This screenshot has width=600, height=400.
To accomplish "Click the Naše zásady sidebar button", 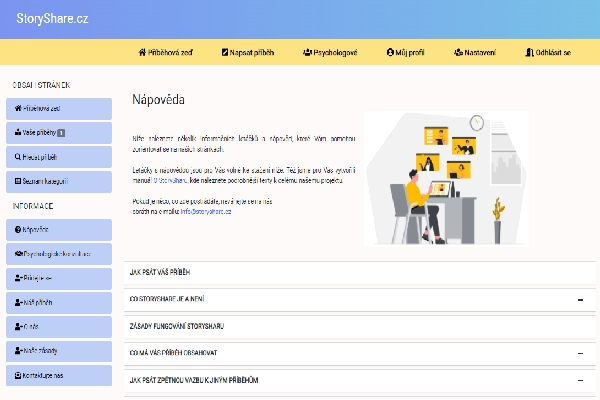I will [57, 351].
